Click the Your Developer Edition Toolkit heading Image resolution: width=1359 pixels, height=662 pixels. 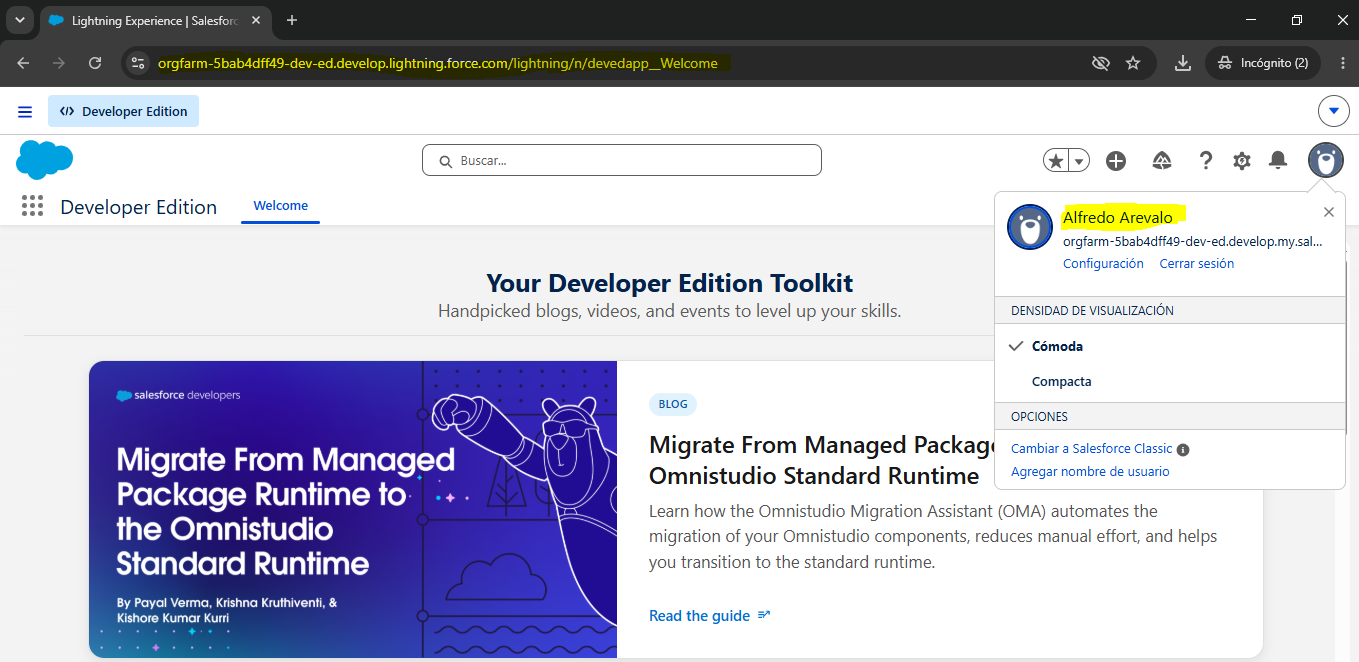(x=670, y=283)
